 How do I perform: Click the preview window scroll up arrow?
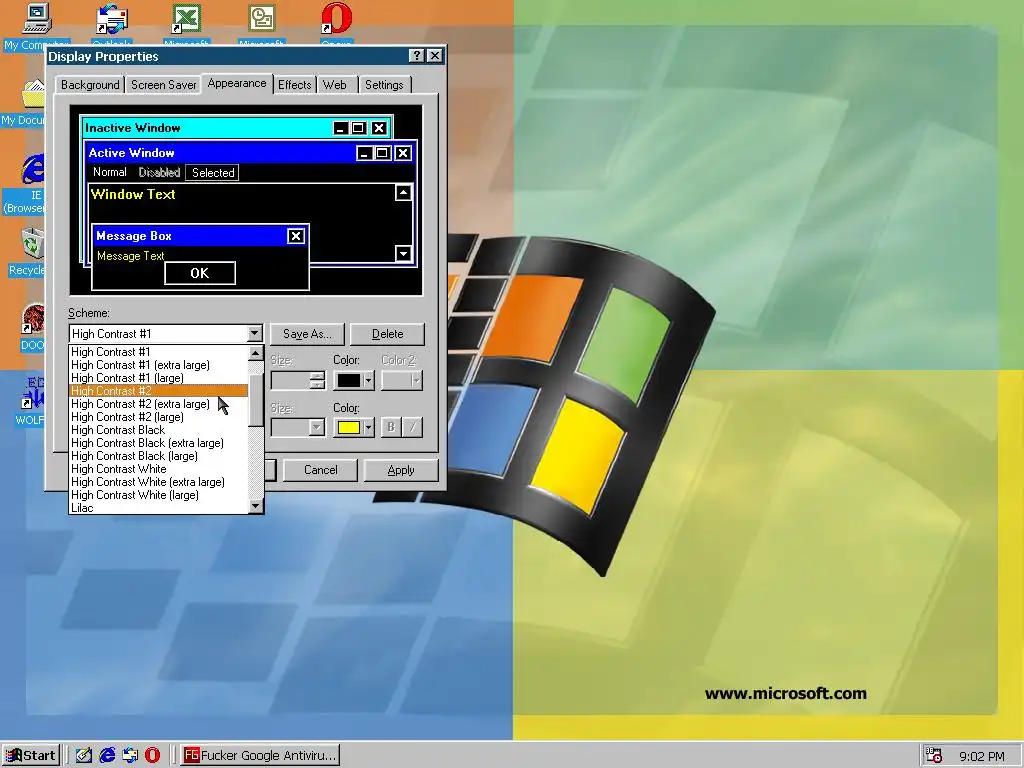(x=404, y=193)
